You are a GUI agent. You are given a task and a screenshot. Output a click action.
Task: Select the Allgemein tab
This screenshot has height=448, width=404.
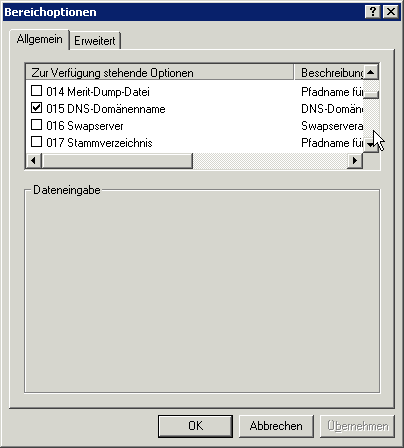[39, 39]
